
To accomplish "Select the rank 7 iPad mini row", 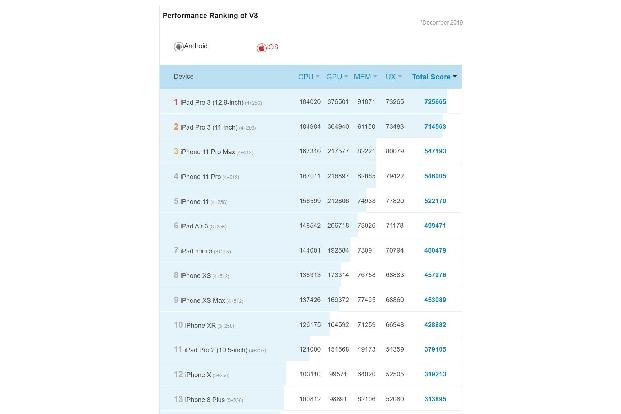I will (x=311, y=250).
